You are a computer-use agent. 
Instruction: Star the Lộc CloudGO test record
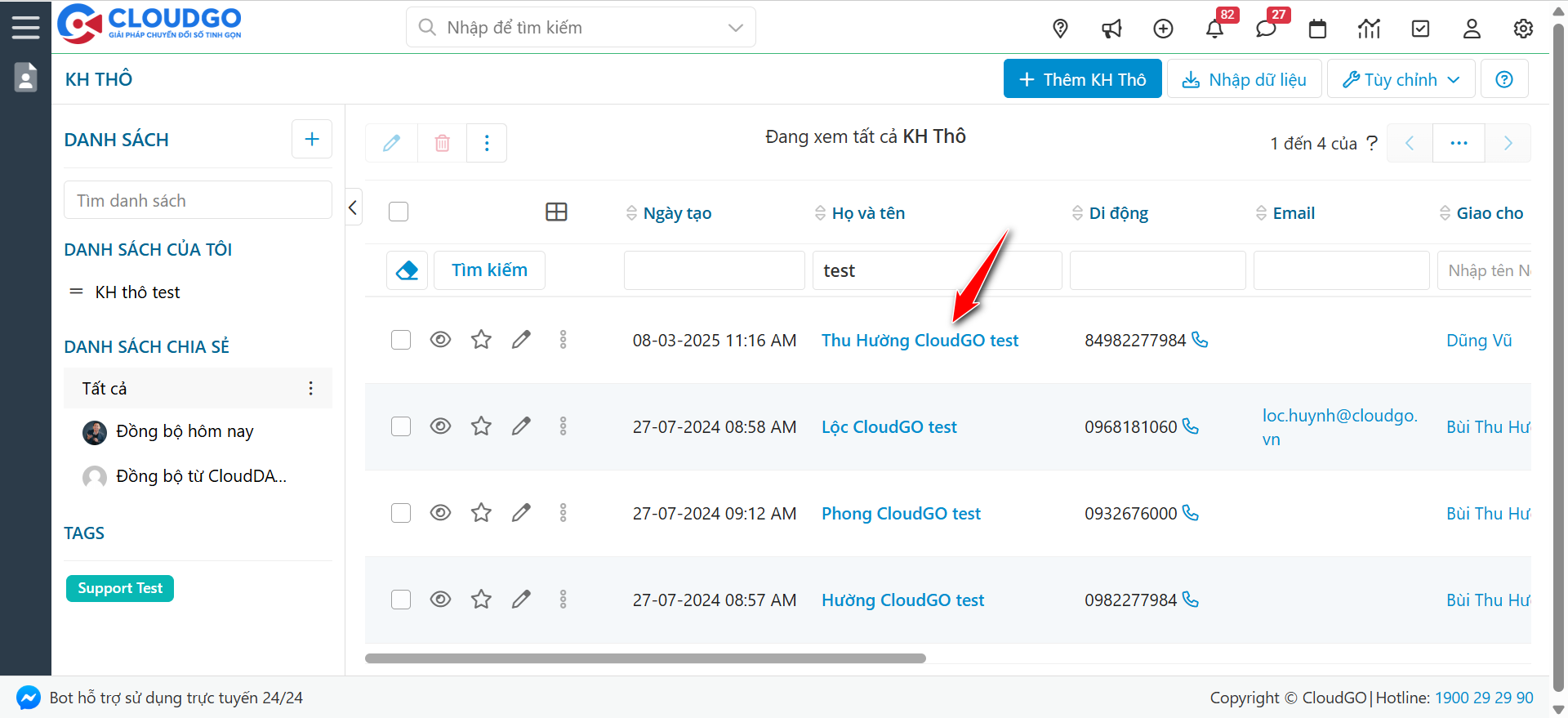(481, 426)
